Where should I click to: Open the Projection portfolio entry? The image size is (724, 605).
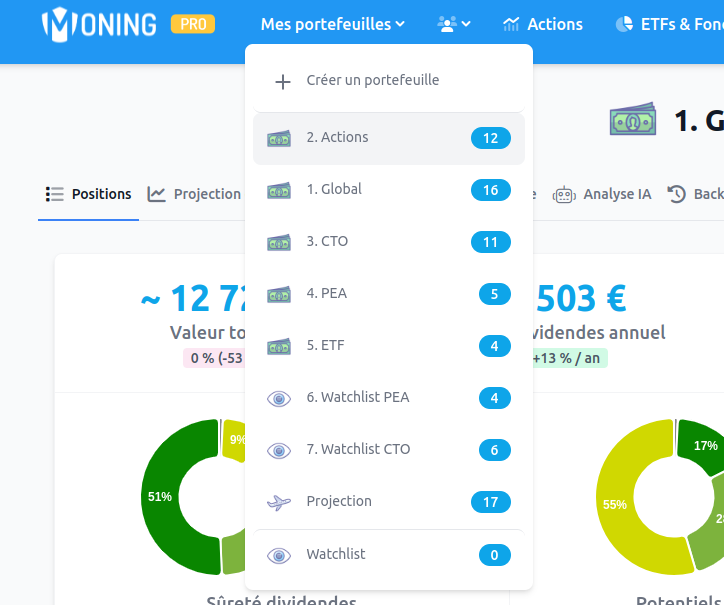click(x=389, y=502)
